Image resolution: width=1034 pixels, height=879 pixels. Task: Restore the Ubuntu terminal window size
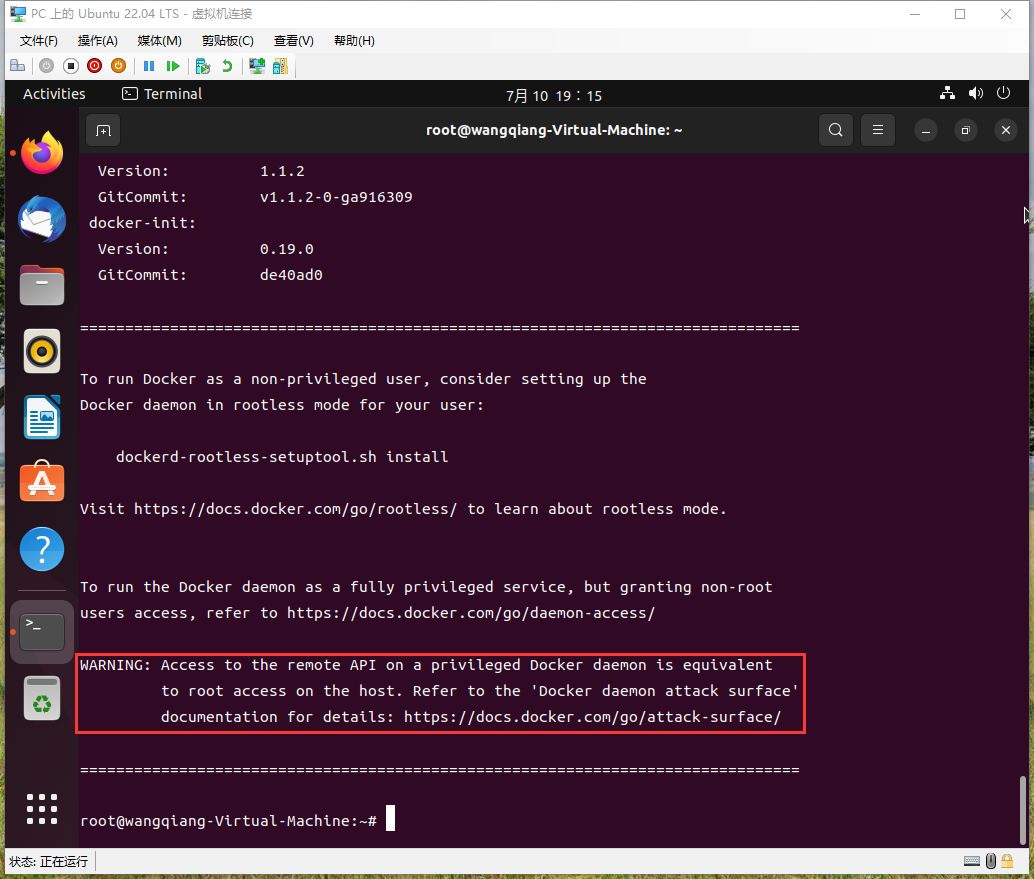965,131
